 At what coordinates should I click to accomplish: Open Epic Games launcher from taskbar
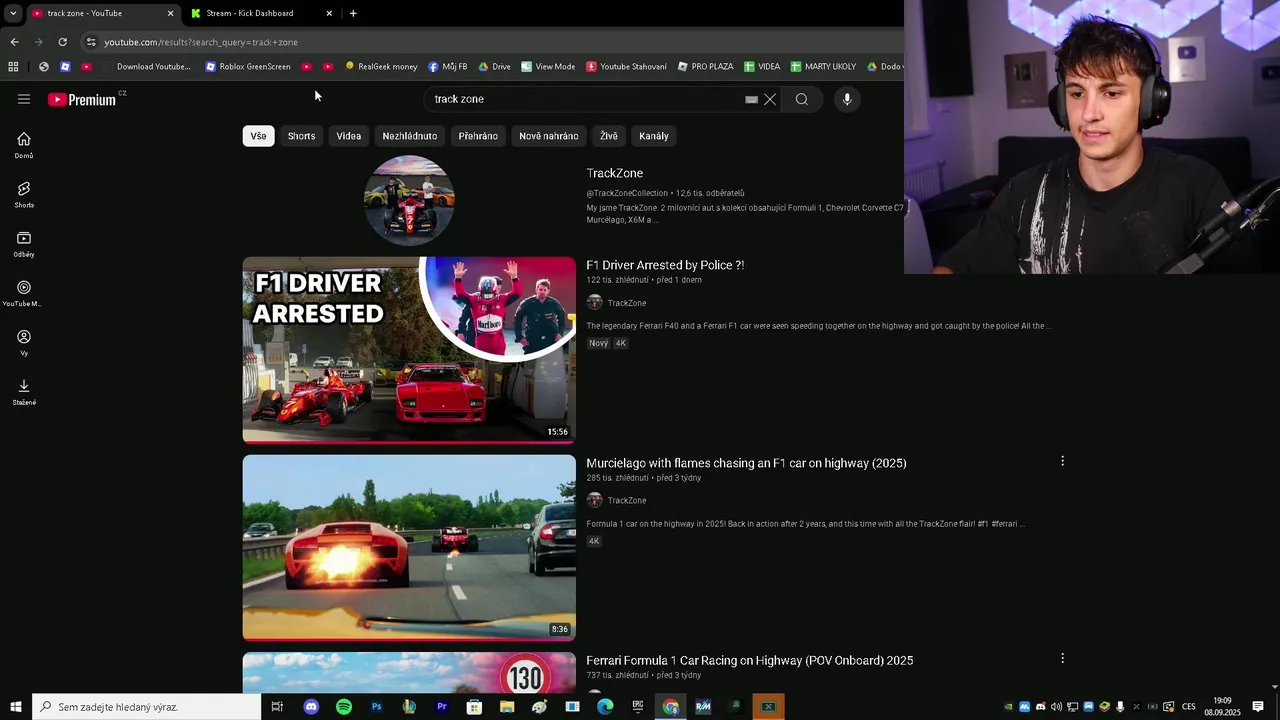tap(638, 706)
